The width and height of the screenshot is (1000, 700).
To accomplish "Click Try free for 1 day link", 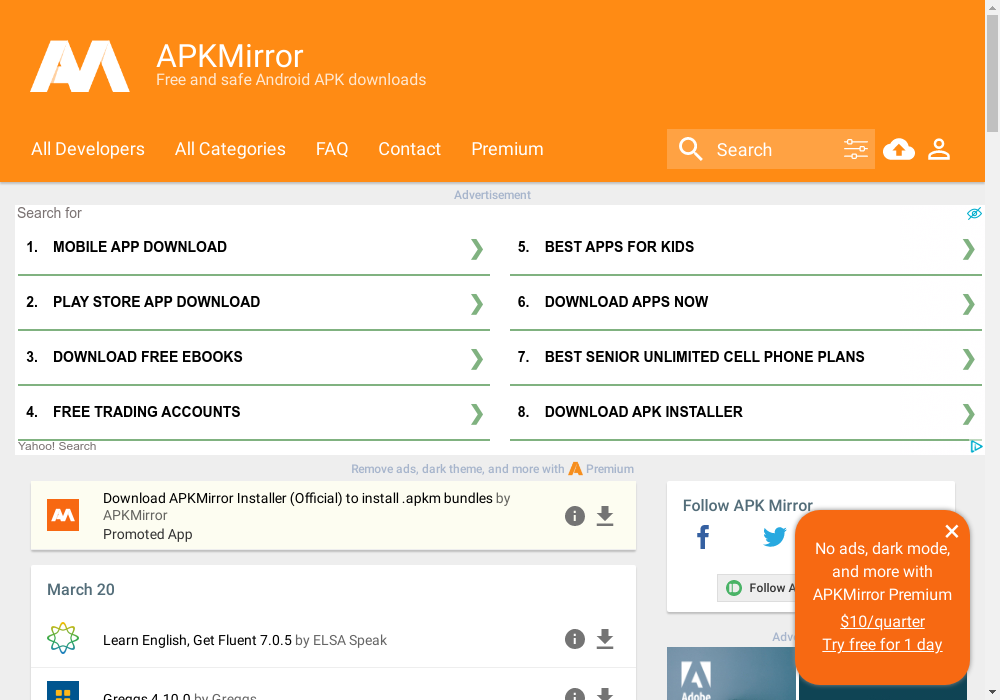I will [x=882, y=645].
